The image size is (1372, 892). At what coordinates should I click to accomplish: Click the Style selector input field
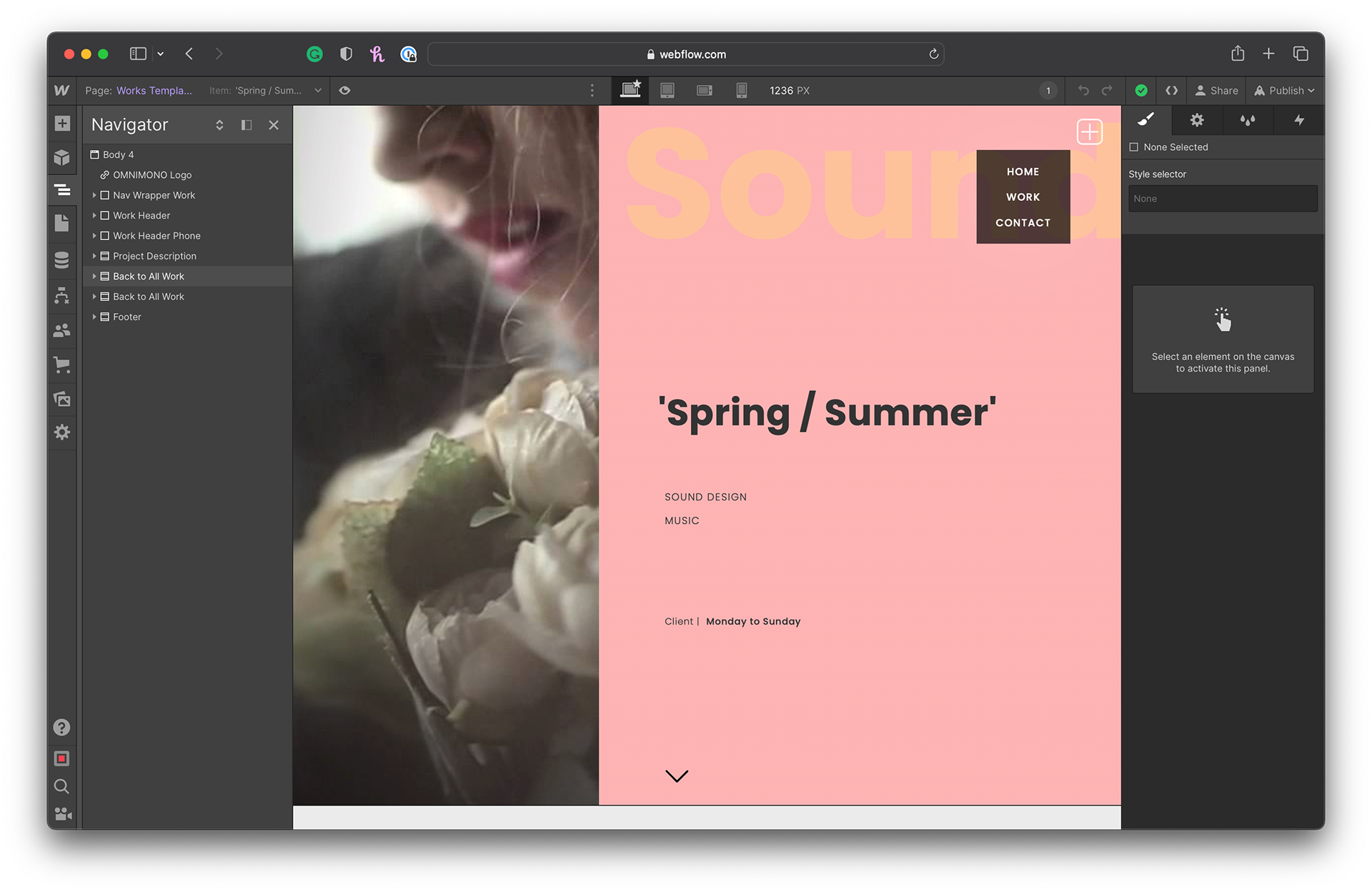click(x=1222, y=199)
